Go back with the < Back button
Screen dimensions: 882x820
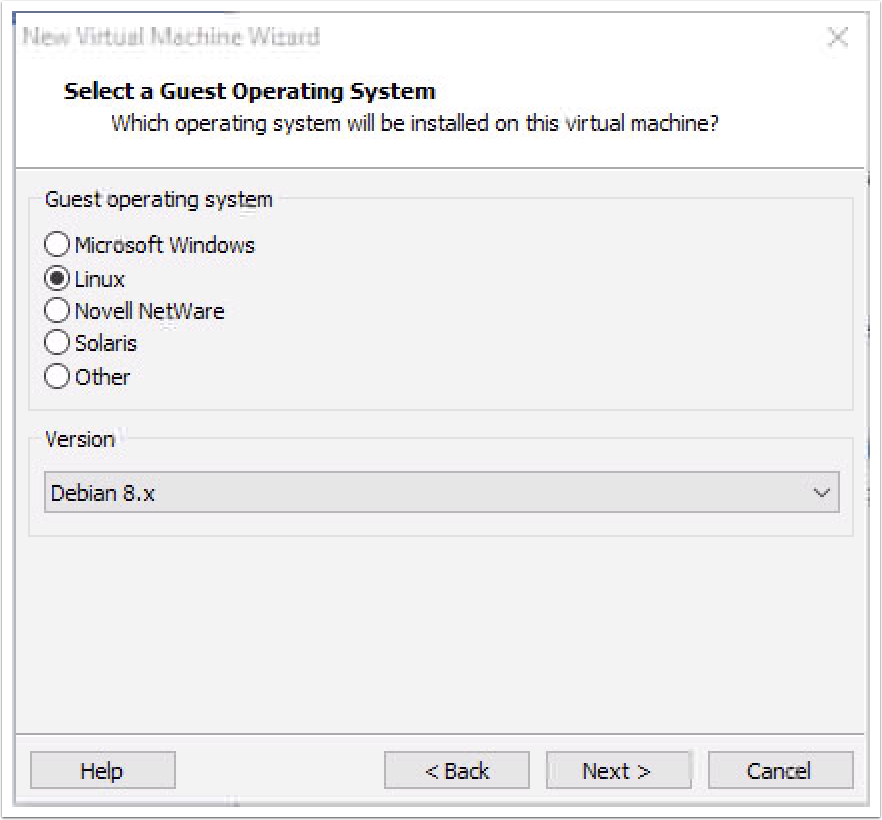457,771
